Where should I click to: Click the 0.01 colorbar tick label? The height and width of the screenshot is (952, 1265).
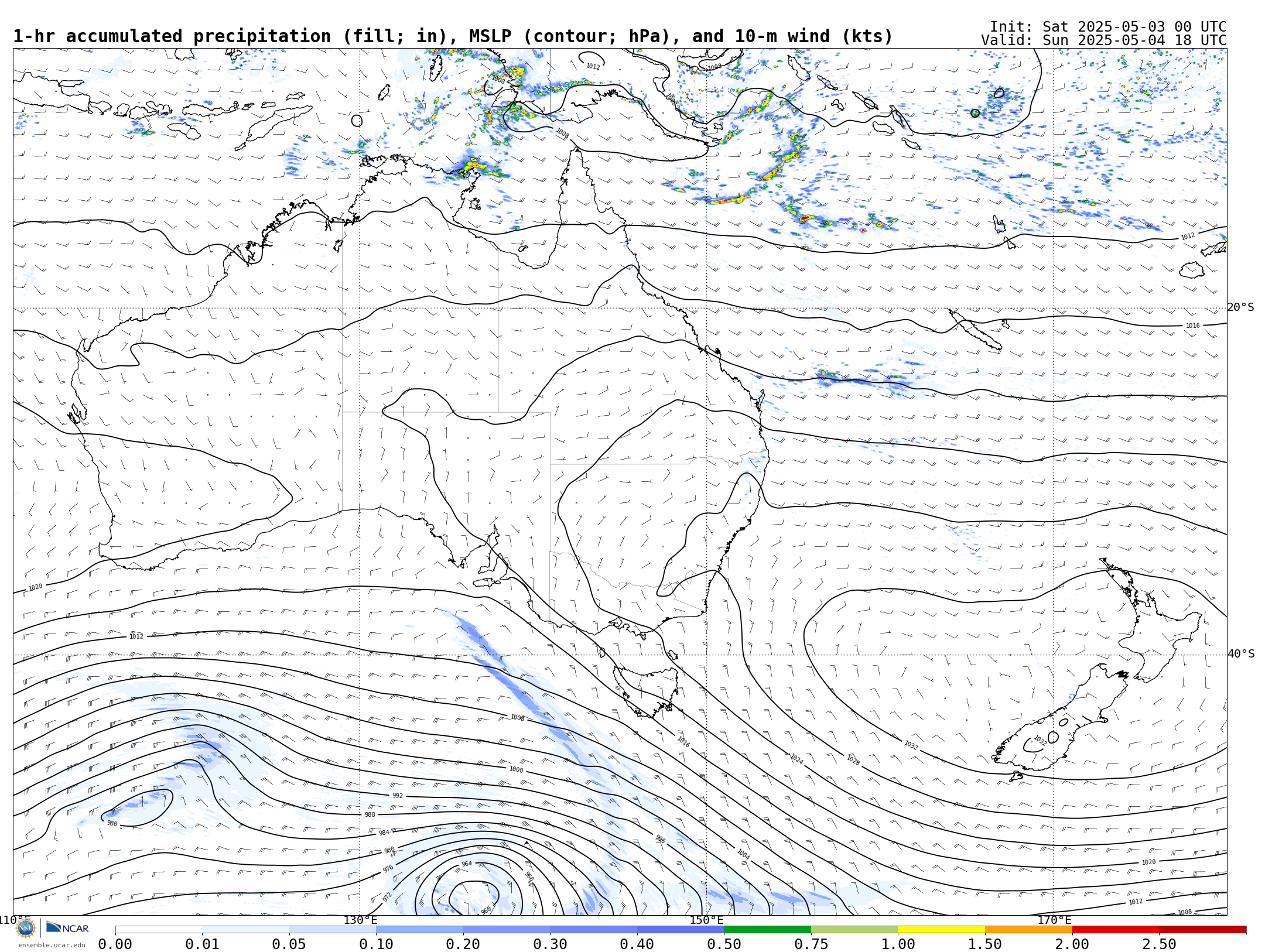click(x=202, y=944)
